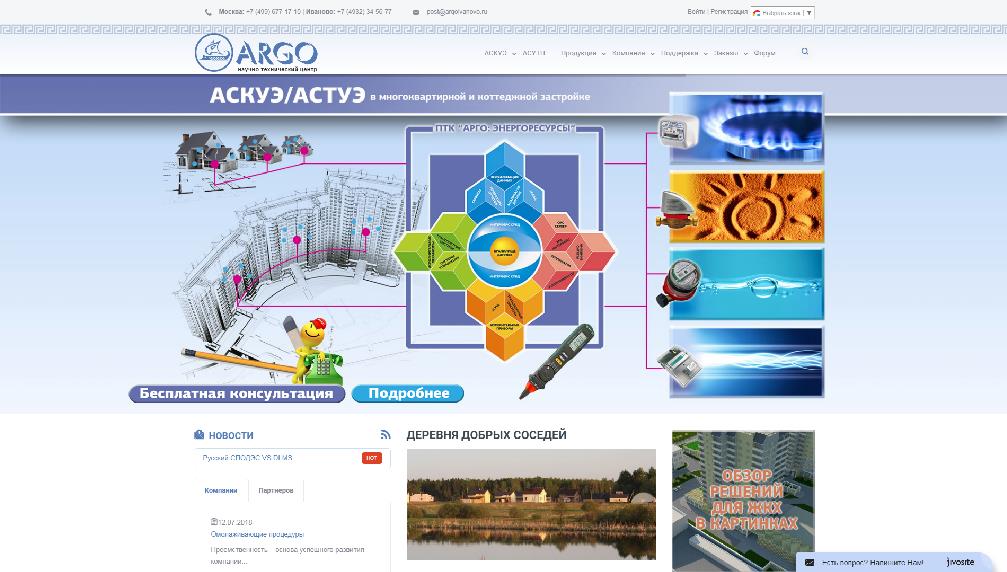Click the Google icon in the translate widget

[x=757, y=12]
